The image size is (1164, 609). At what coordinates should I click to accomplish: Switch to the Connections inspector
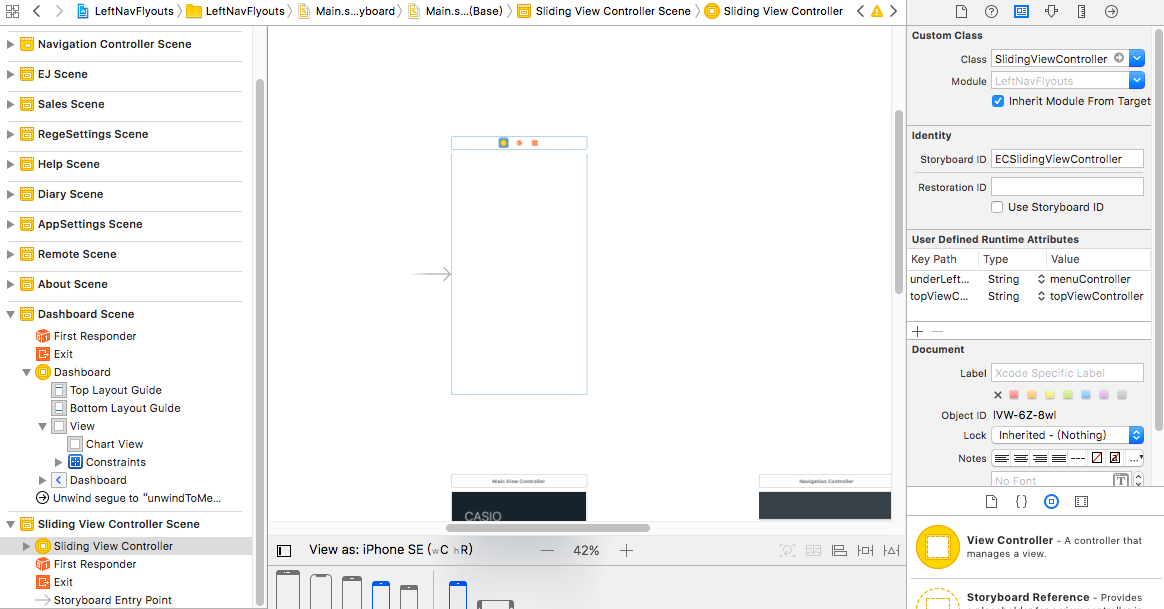point(1111,12)
